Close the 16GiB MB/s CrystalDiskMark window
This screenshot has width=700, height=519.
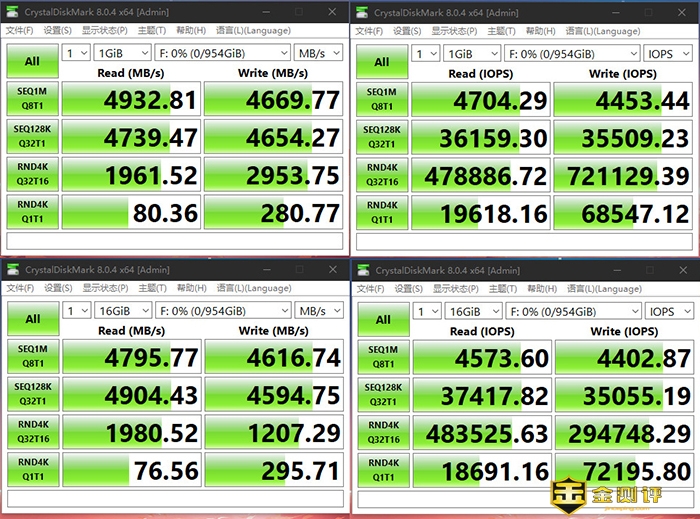[x=333, y=270]
